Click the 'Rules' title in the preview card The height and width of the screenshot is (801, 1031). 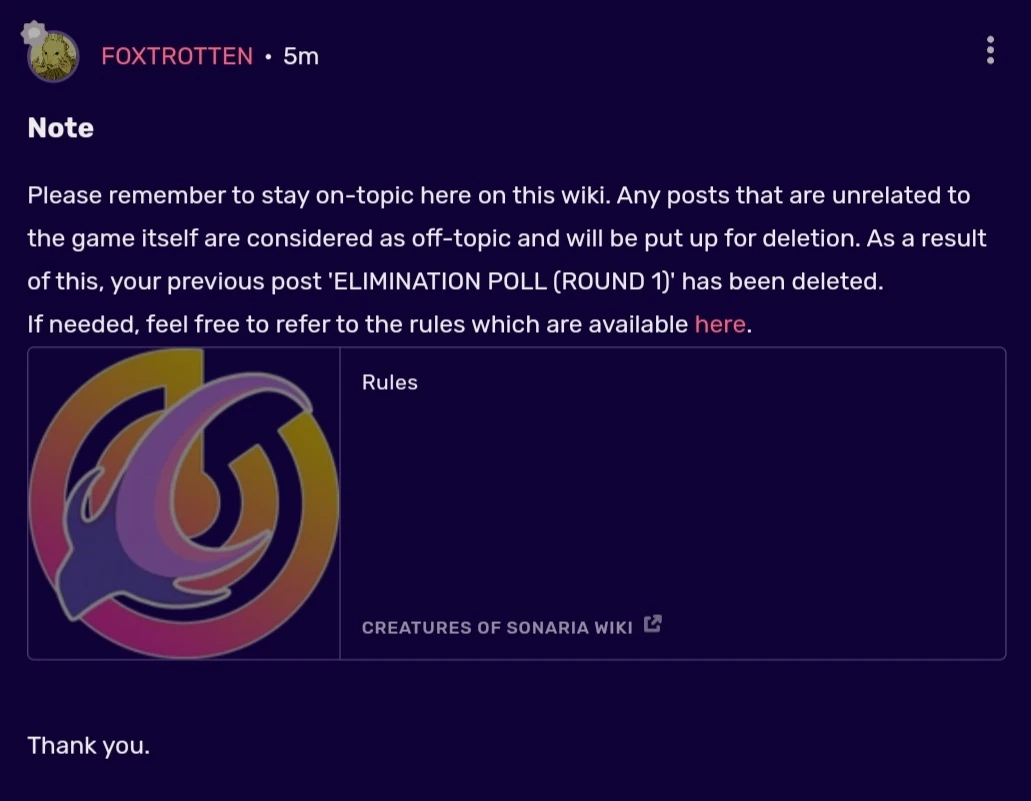(390, 382)
